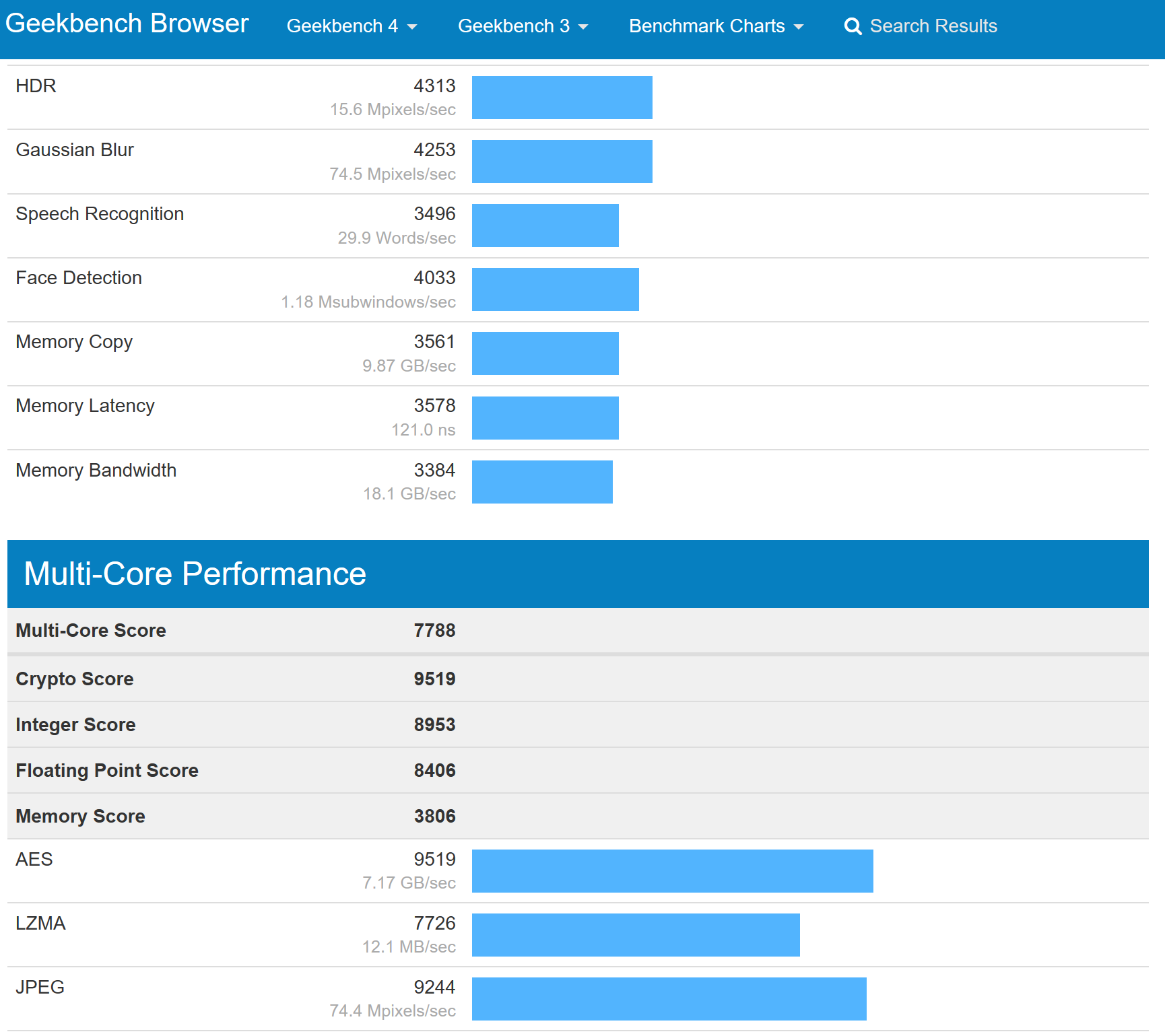The height and width of the screenshot is (1036, 1165).
Task: Click the 7.17 GB/sec value
Action: 409,883
